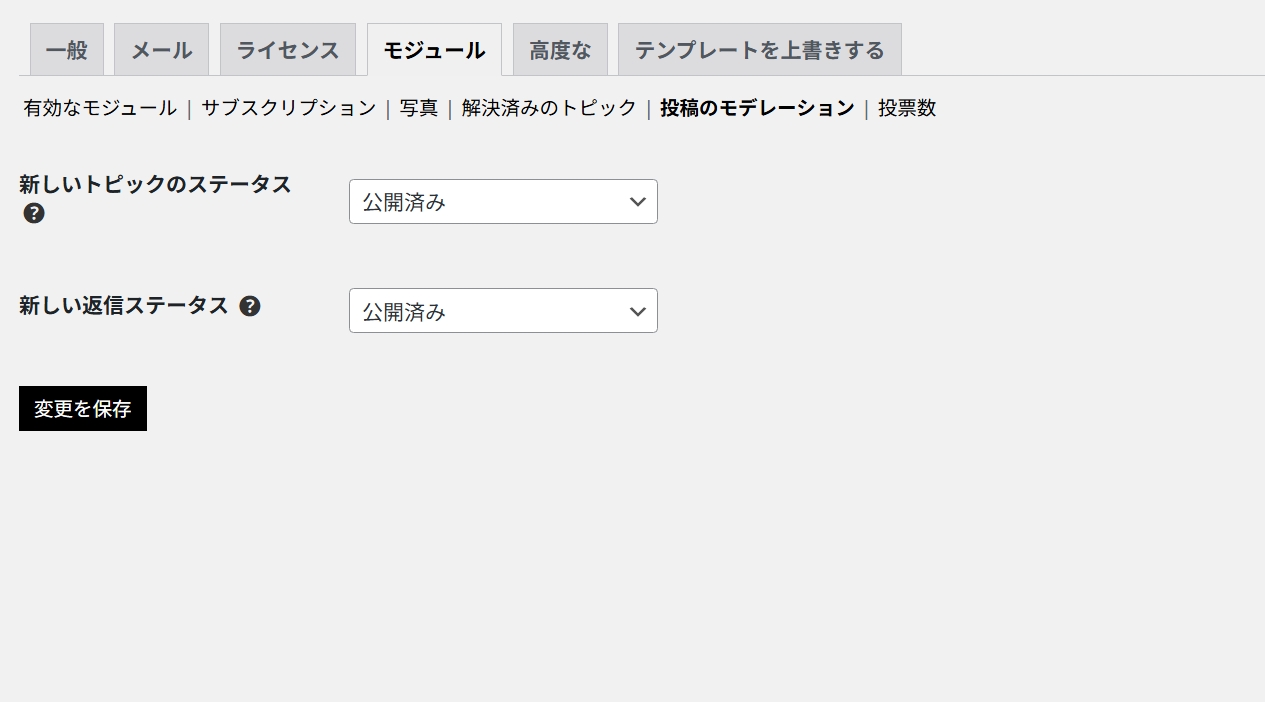Select the モジュール tab
Screen dimensions: 1265x702
tap(434, 50)
